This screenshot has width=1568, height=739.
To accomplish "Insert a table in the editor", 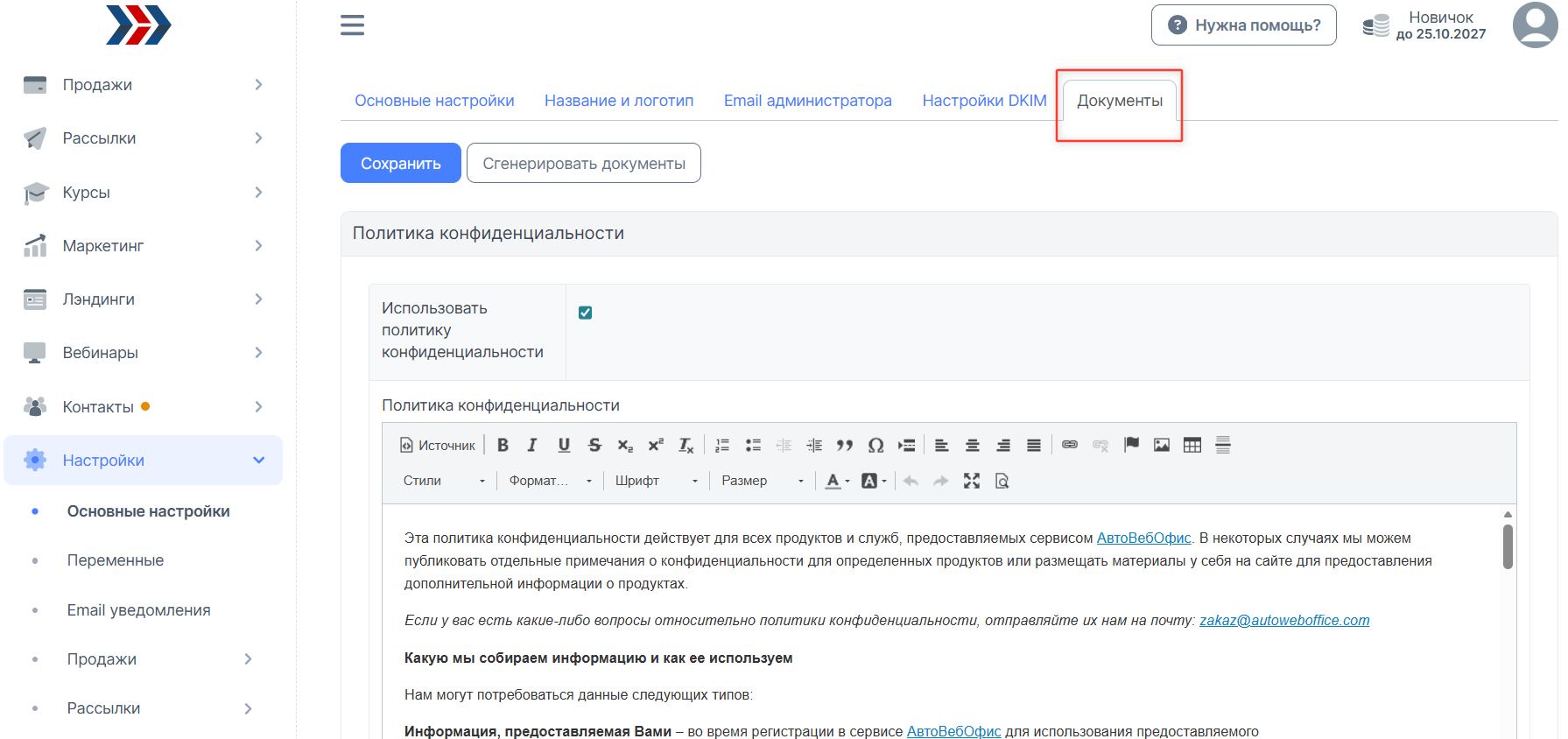I will pyautogui.click(x=1192, y=445).
